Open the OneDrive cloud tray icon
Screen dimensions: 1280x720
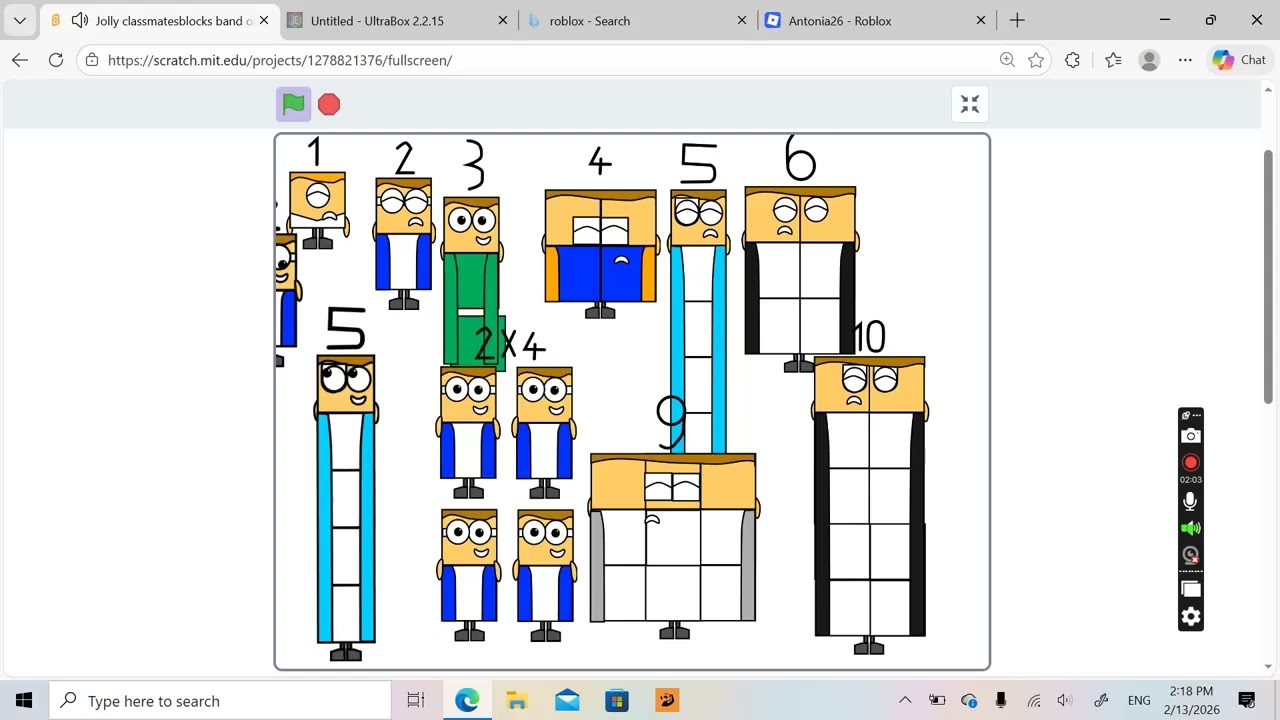pos(969,701)
